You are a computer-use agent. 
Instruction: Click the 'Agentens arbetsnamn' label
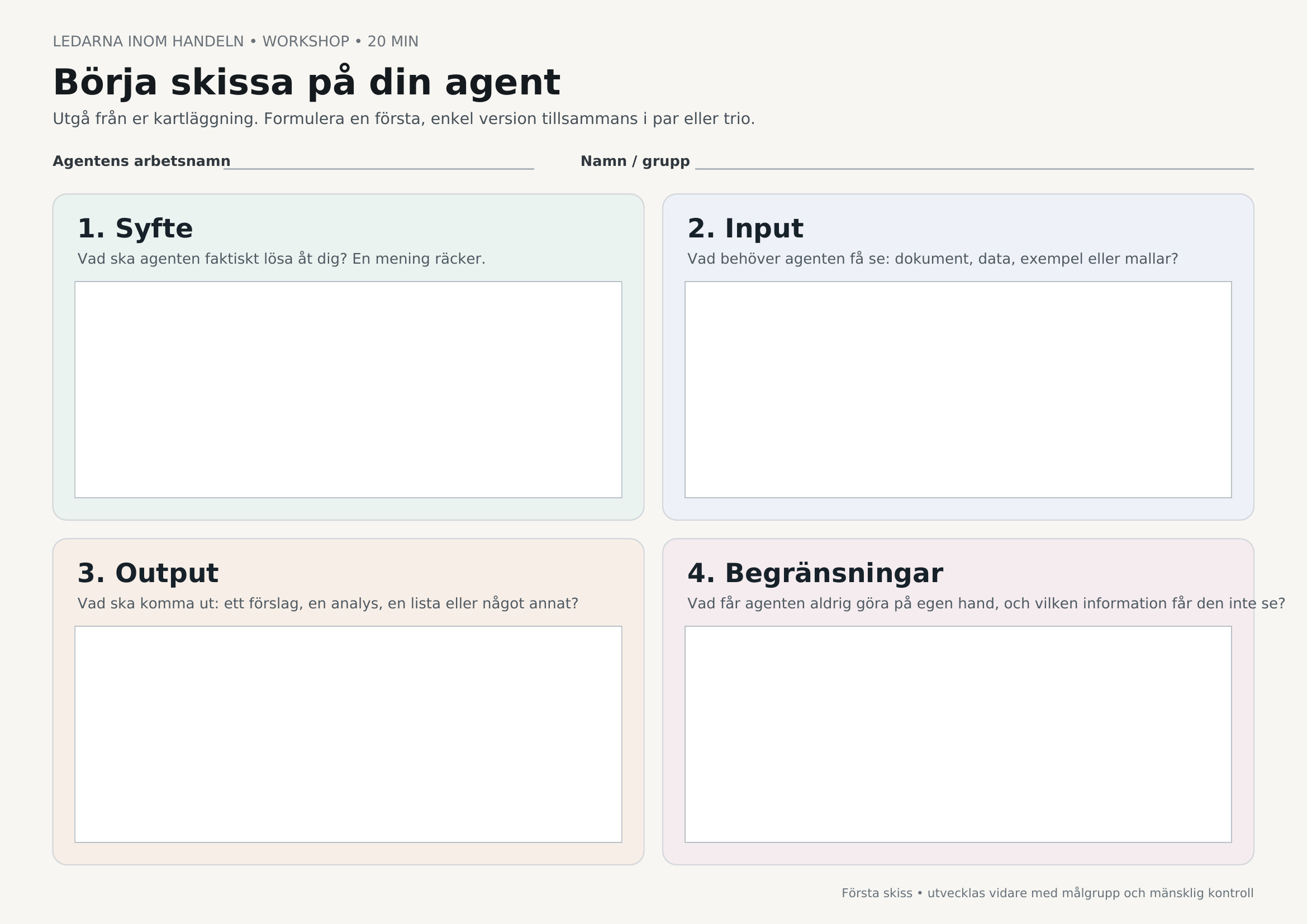(x=141, y=161)
